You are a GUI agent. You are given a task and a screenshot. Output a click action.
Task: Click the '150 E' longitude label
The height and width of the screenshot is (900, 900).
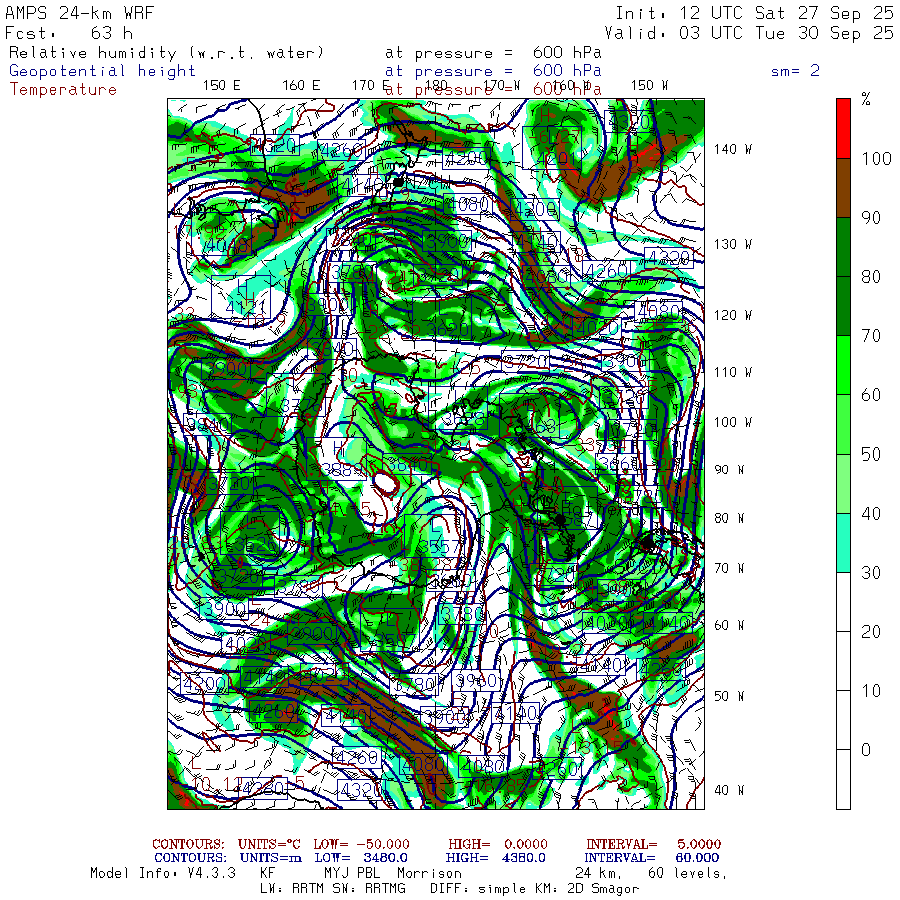click(221, 85)
